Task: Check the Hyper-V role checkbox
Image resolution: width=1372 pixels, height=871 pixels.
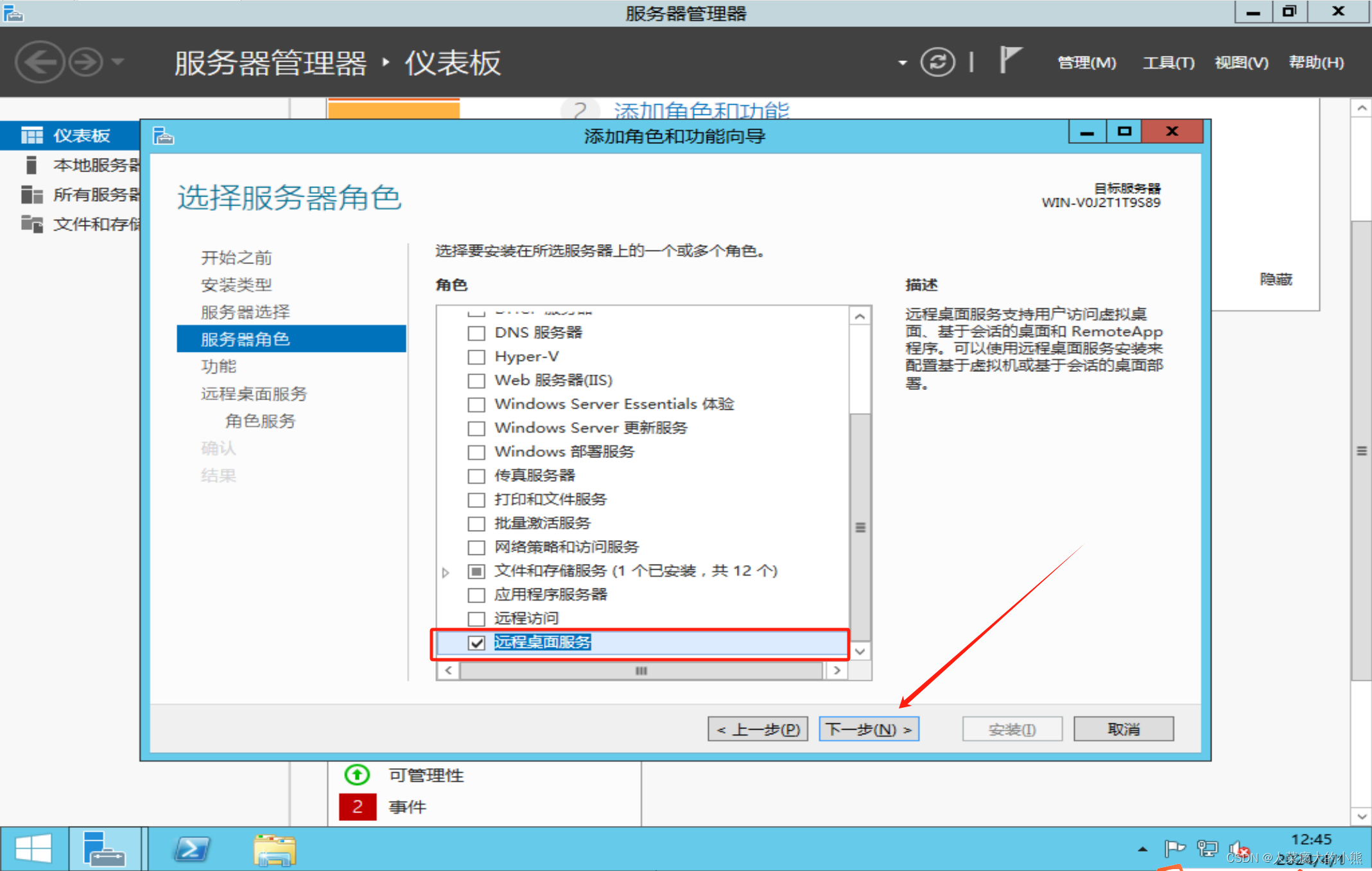Action: (x=476, y=356)
